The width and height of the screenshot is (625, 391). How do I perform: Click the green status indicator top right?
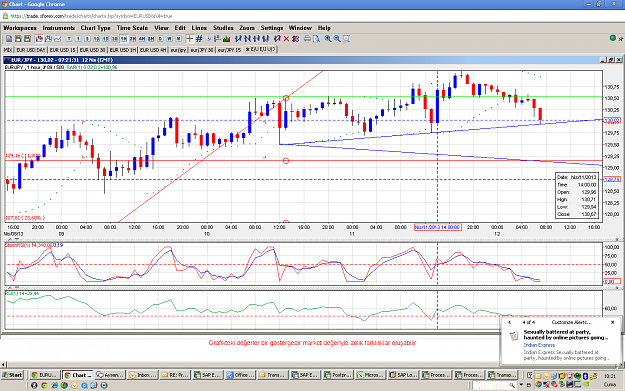coord(613,38)
